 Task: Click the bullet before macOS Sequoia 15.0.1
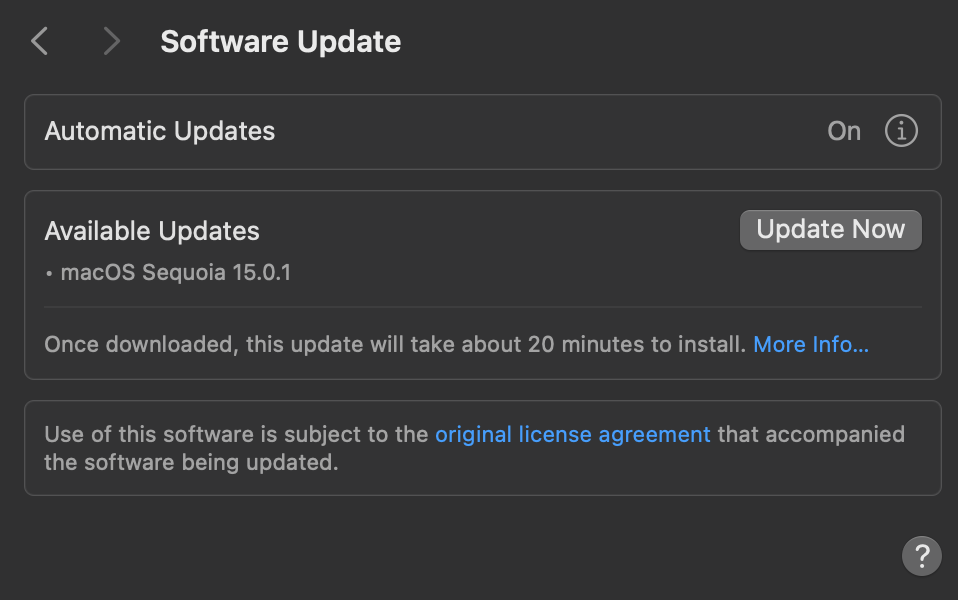tap(50, 273)
